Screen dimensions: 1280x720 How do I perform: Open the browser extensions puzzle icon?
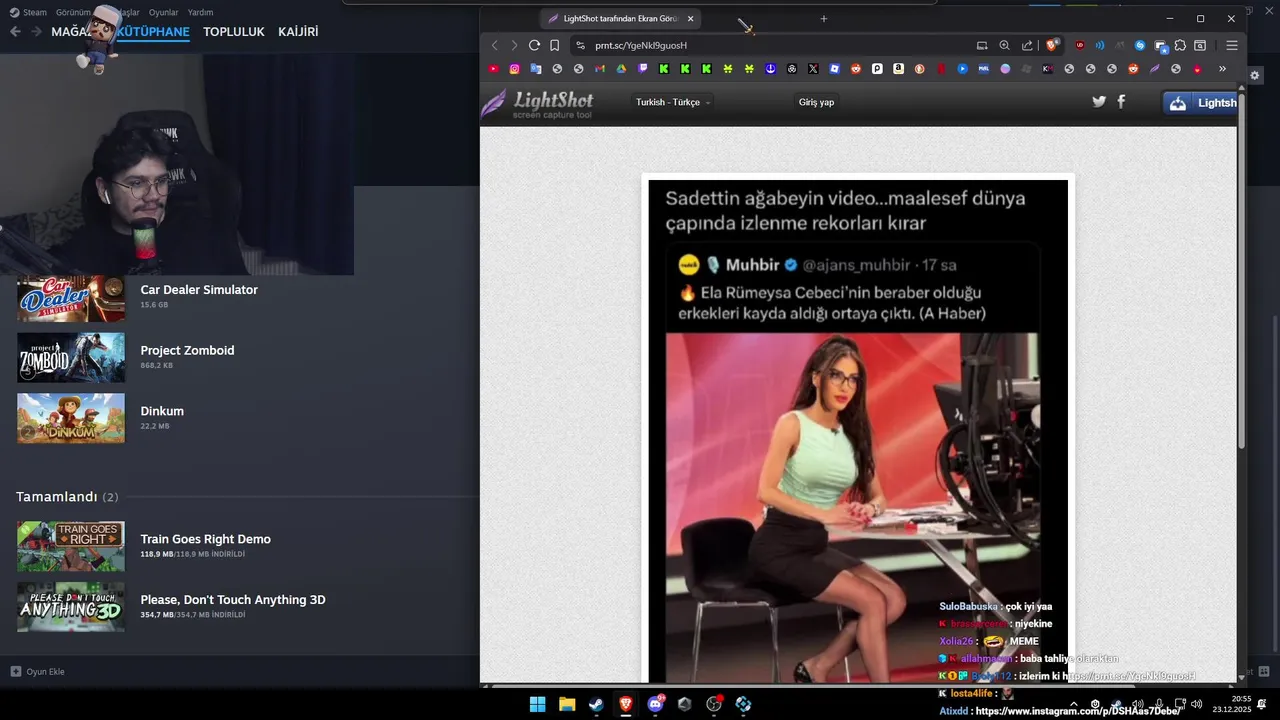[1180, 45]
